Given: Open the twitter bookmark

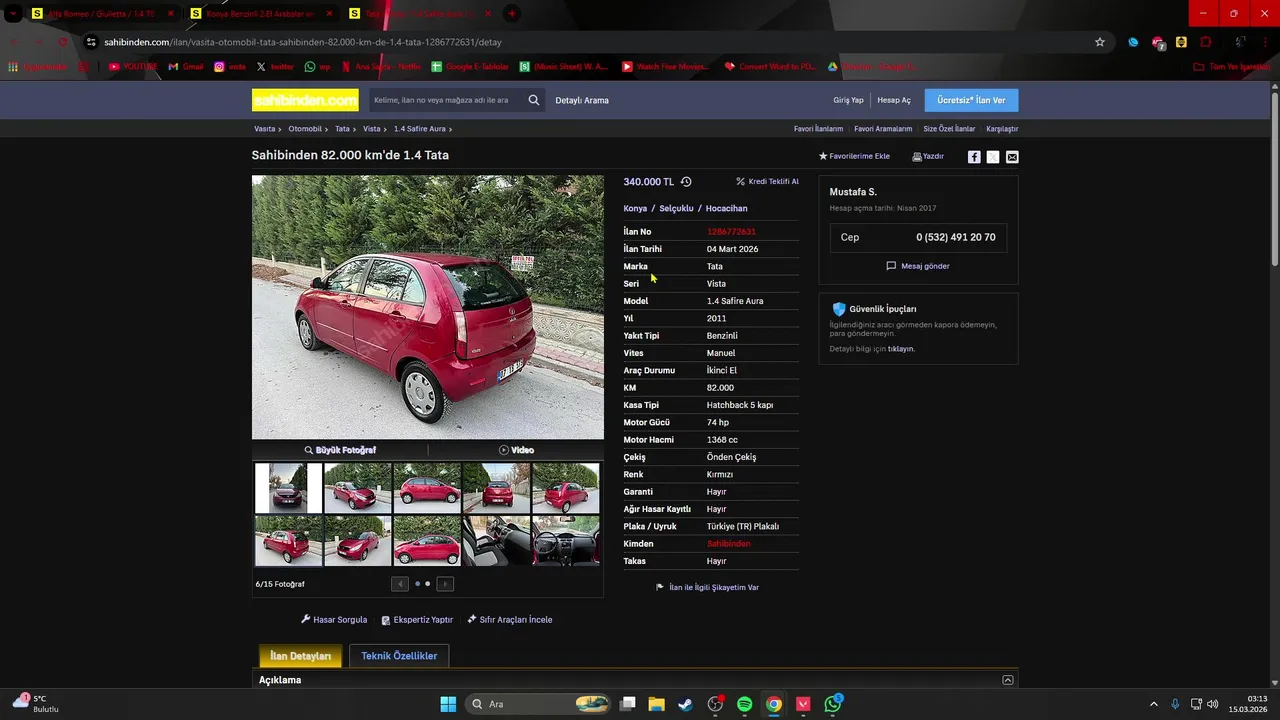Looking at the screenshot, I should (x=275, y=67).
